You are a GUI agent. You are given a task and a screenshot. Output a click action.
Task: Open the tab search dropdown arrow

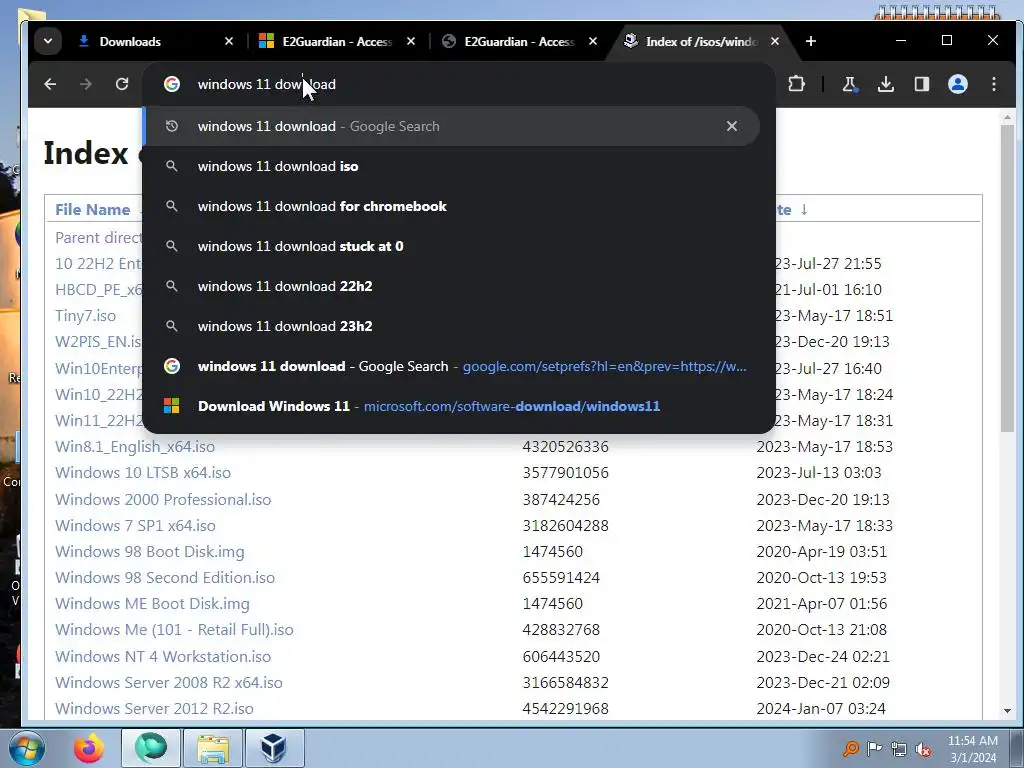(48, 41)
